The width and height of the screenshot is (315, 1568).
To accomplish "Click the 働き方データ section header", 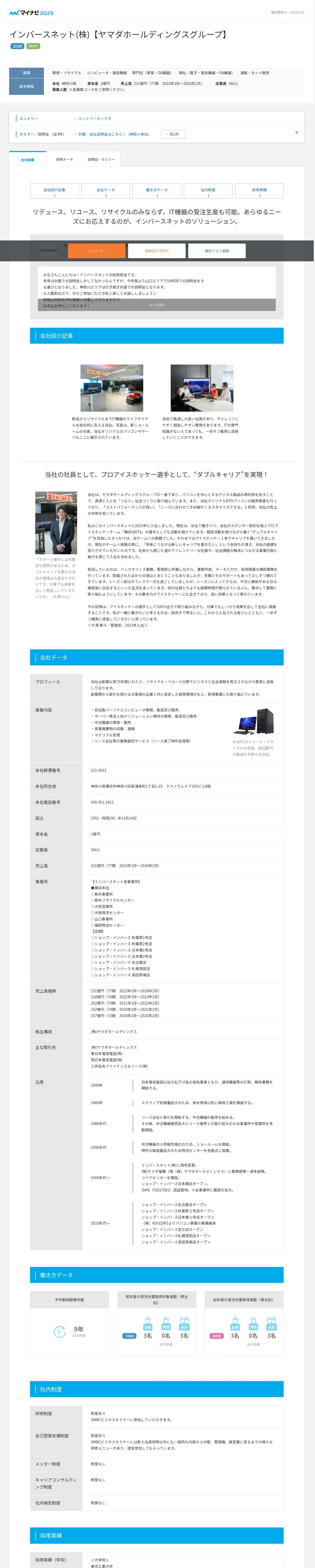I will pyautogui.click(x=157, y=1275).
